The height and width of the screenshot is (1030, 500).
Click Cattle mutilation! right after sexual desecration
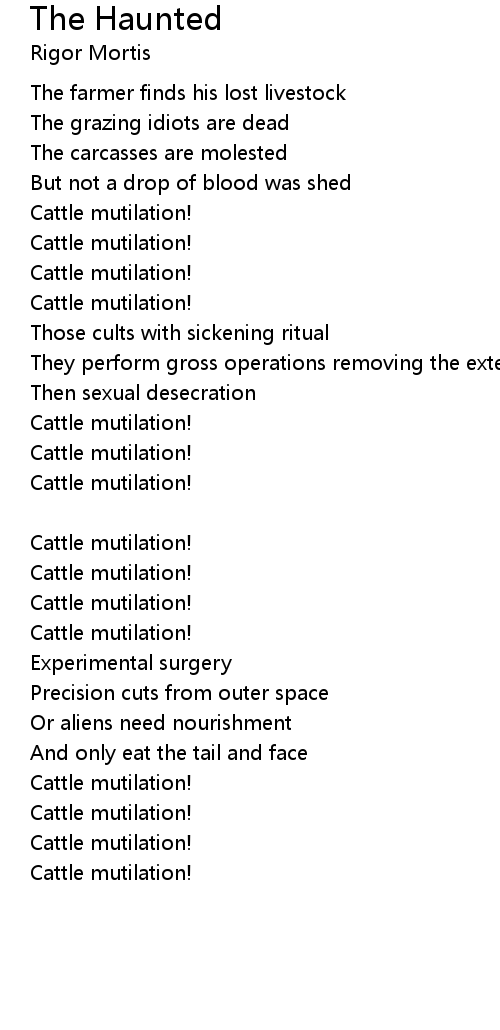tap(110, 423)
